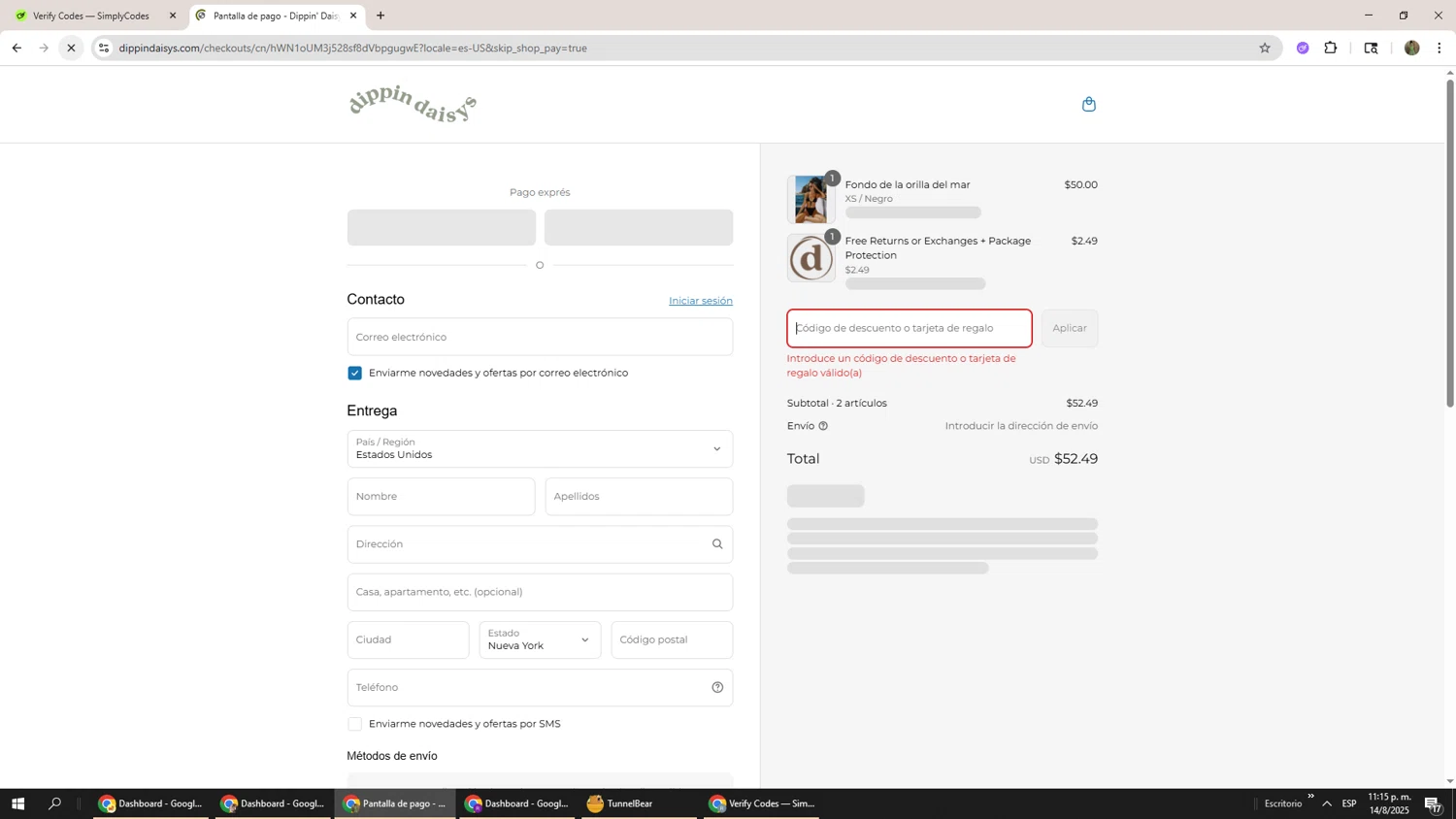Click the Apellidos input field

click(639, 497)
